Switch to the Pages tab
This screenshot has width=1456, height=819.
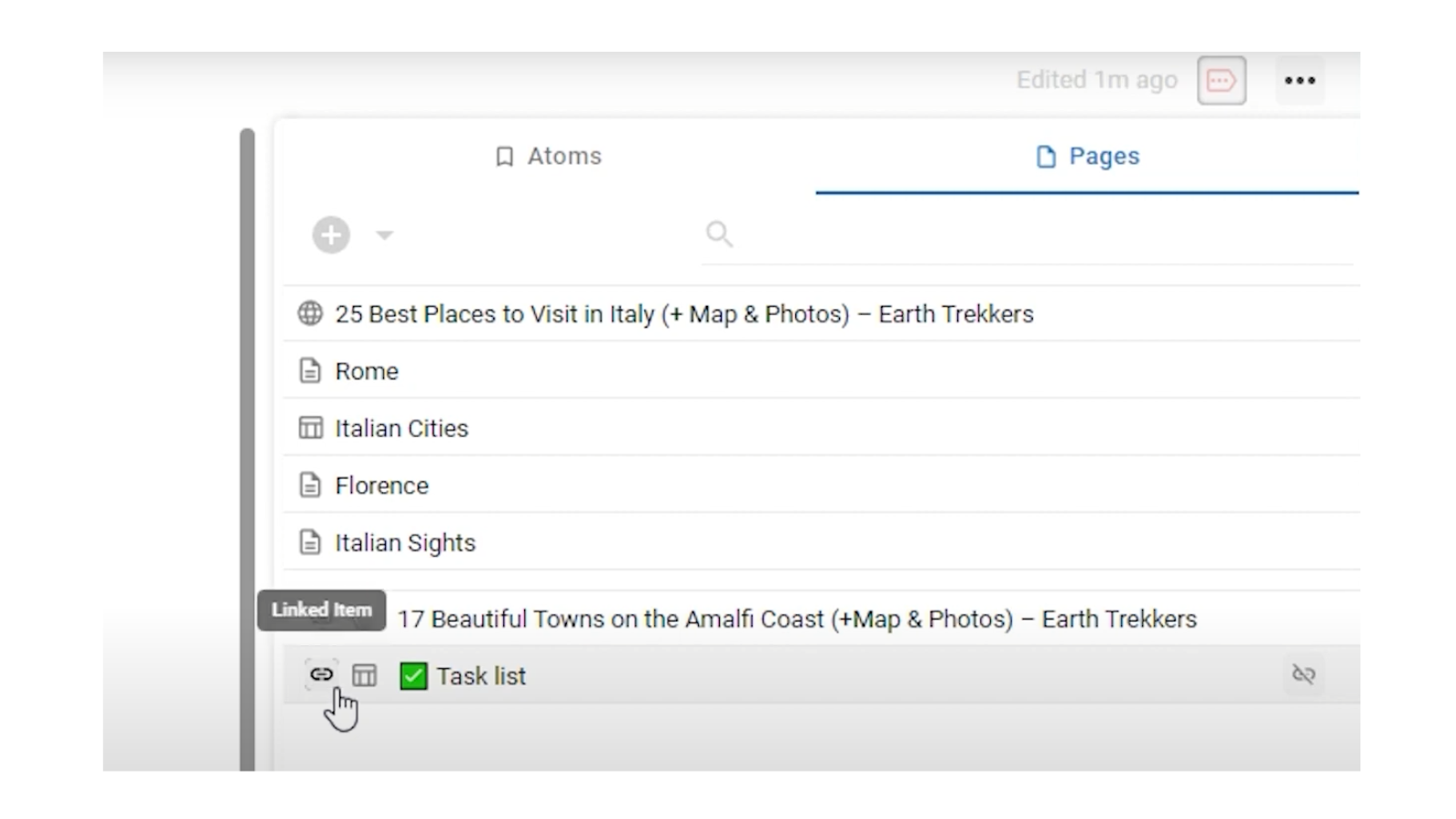tap(1087, 157)
